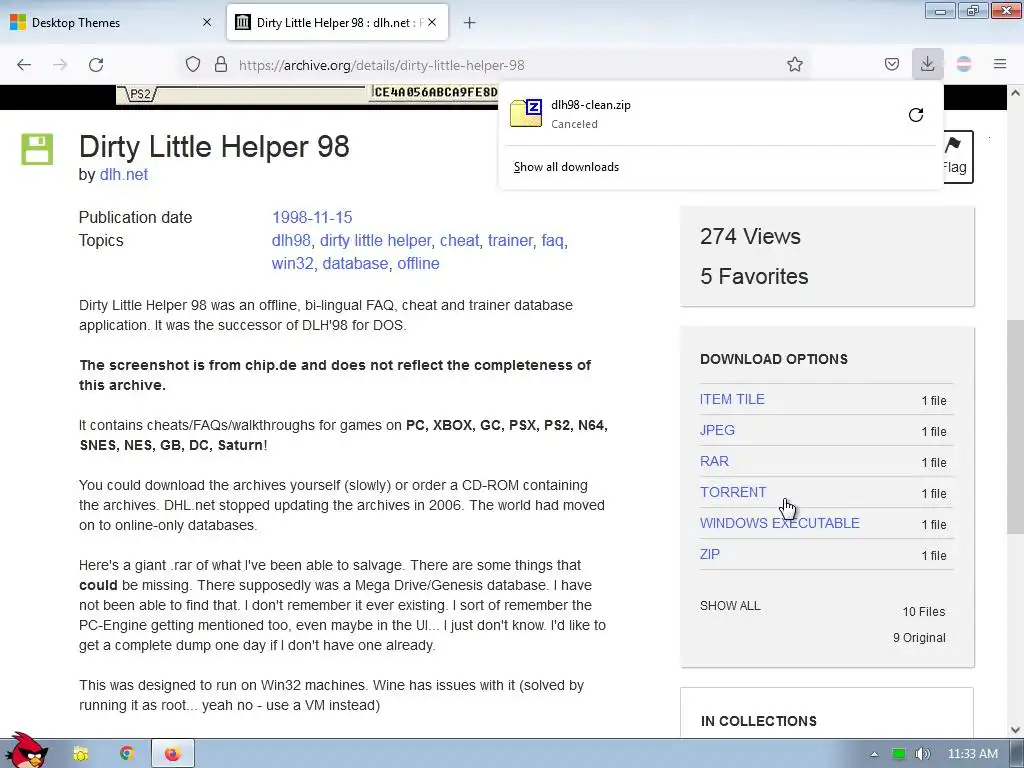Download the WINDOWS EXECUTABLE option

(x=780, y=523)
